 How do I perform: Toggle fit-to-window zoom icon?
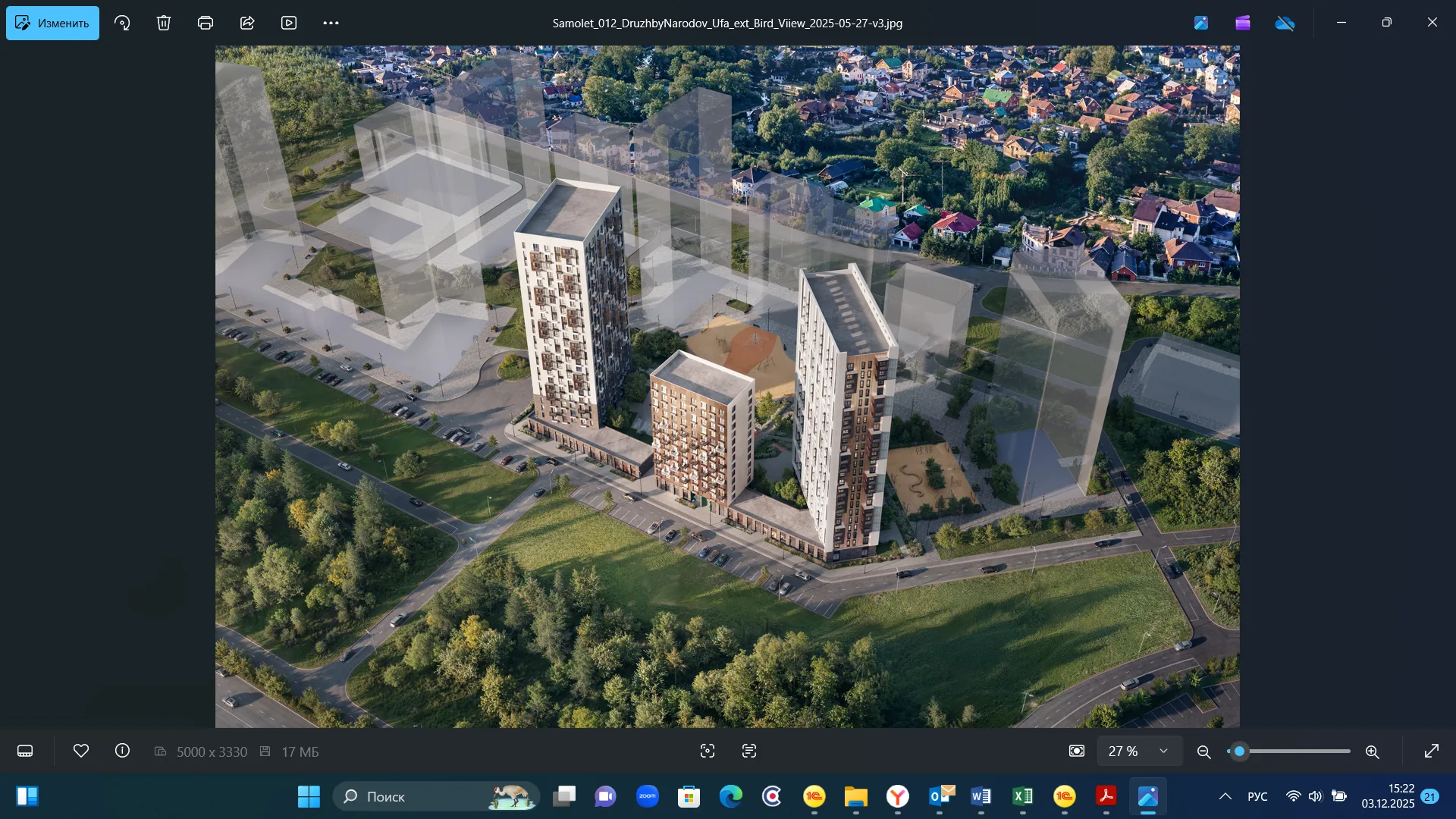point(1077,752)
